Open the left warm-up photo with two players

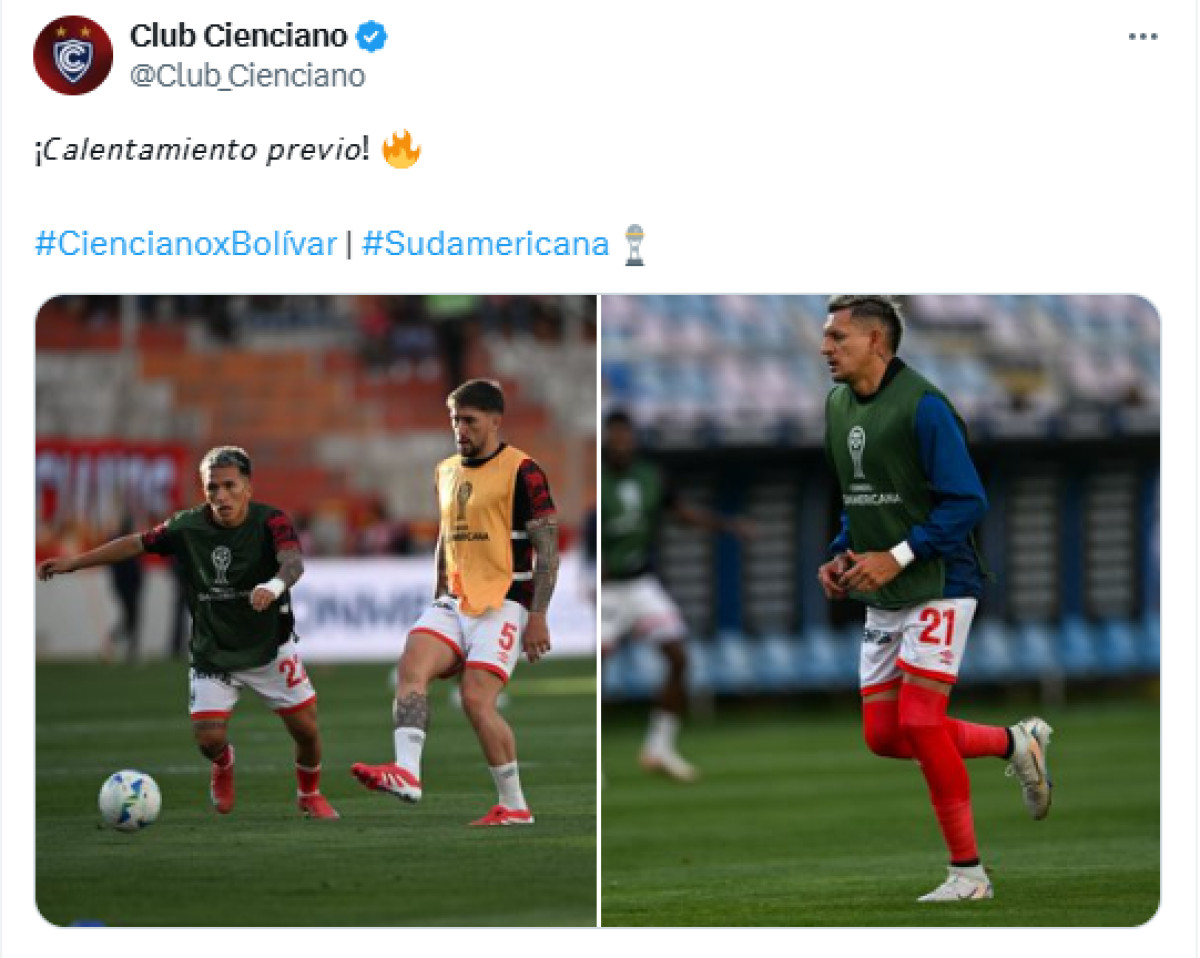[x=316, y=611]
